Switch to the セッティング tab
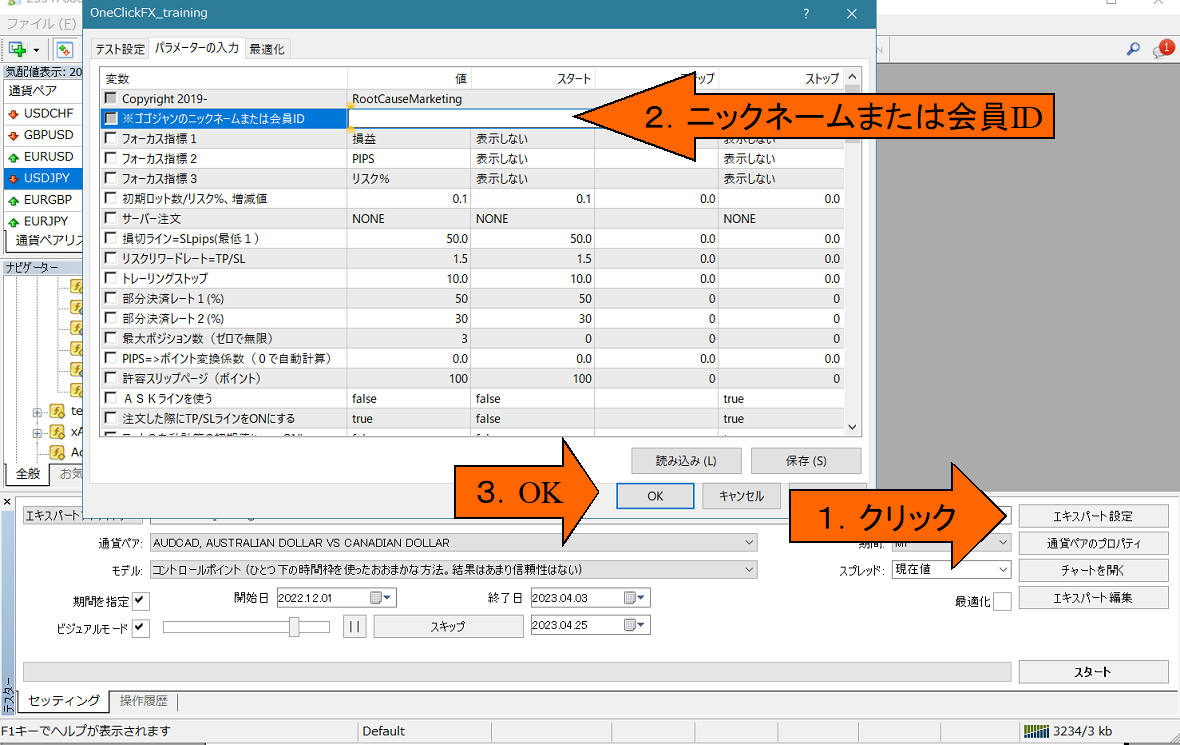The width and height of the screenshot is (1180, 745). tap(64, 701)
